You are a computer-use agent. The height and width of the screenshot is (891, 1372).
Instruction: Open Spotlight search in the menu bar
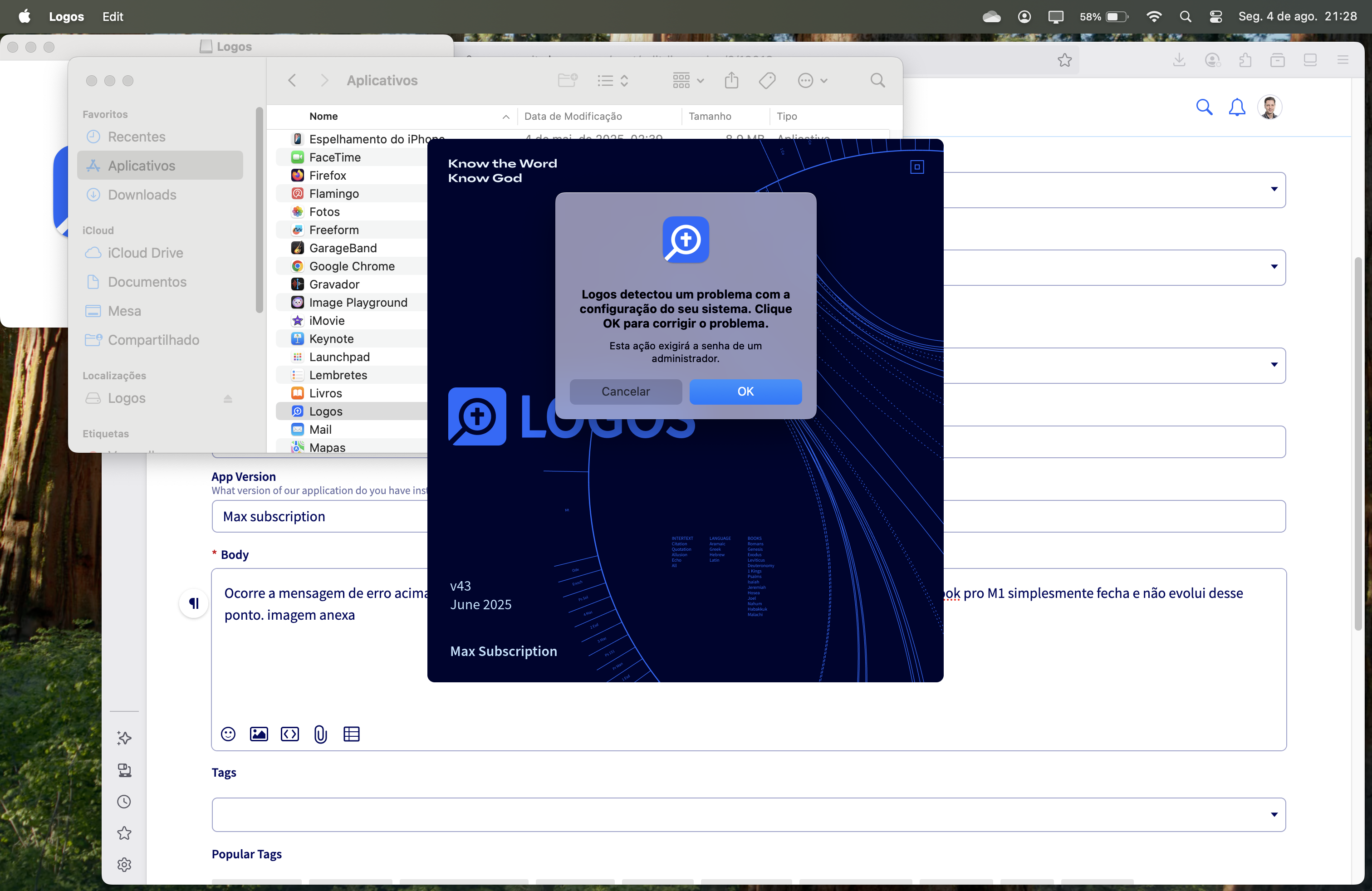(1185, 16)
